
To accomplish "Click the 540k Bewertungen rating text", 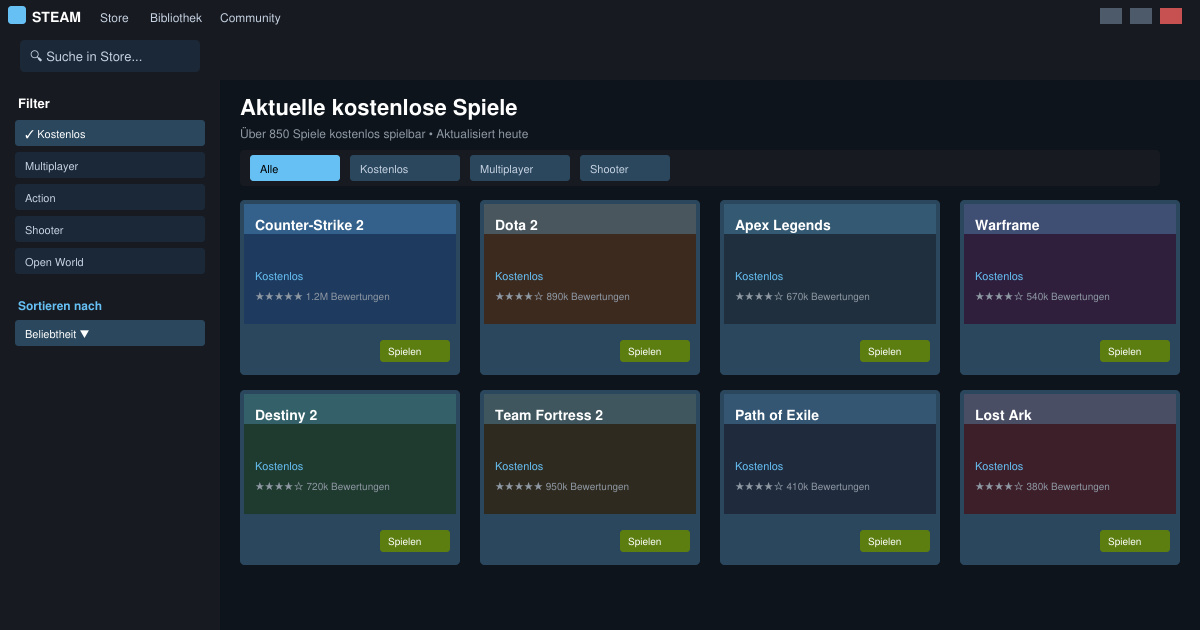I will tap(1068, 297).
